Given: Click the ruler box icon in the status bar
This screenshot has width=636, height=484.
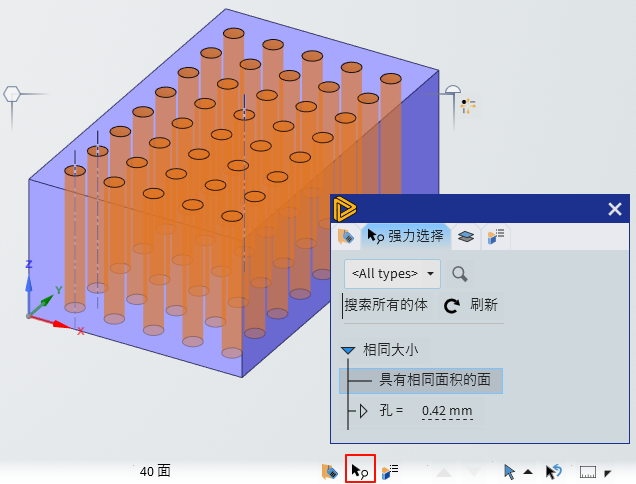Looking at the screenshot, I should point(588,472).
